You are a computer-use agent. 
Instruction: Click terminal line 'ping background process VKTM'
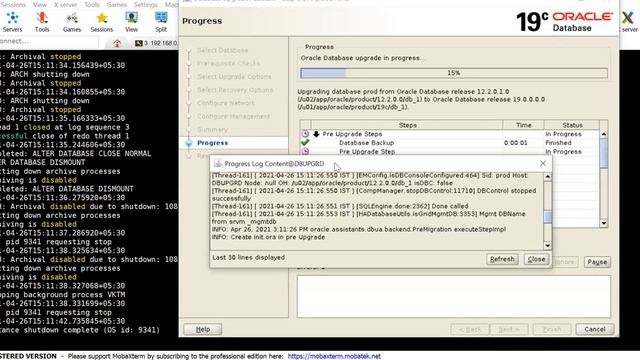(62, 295)
